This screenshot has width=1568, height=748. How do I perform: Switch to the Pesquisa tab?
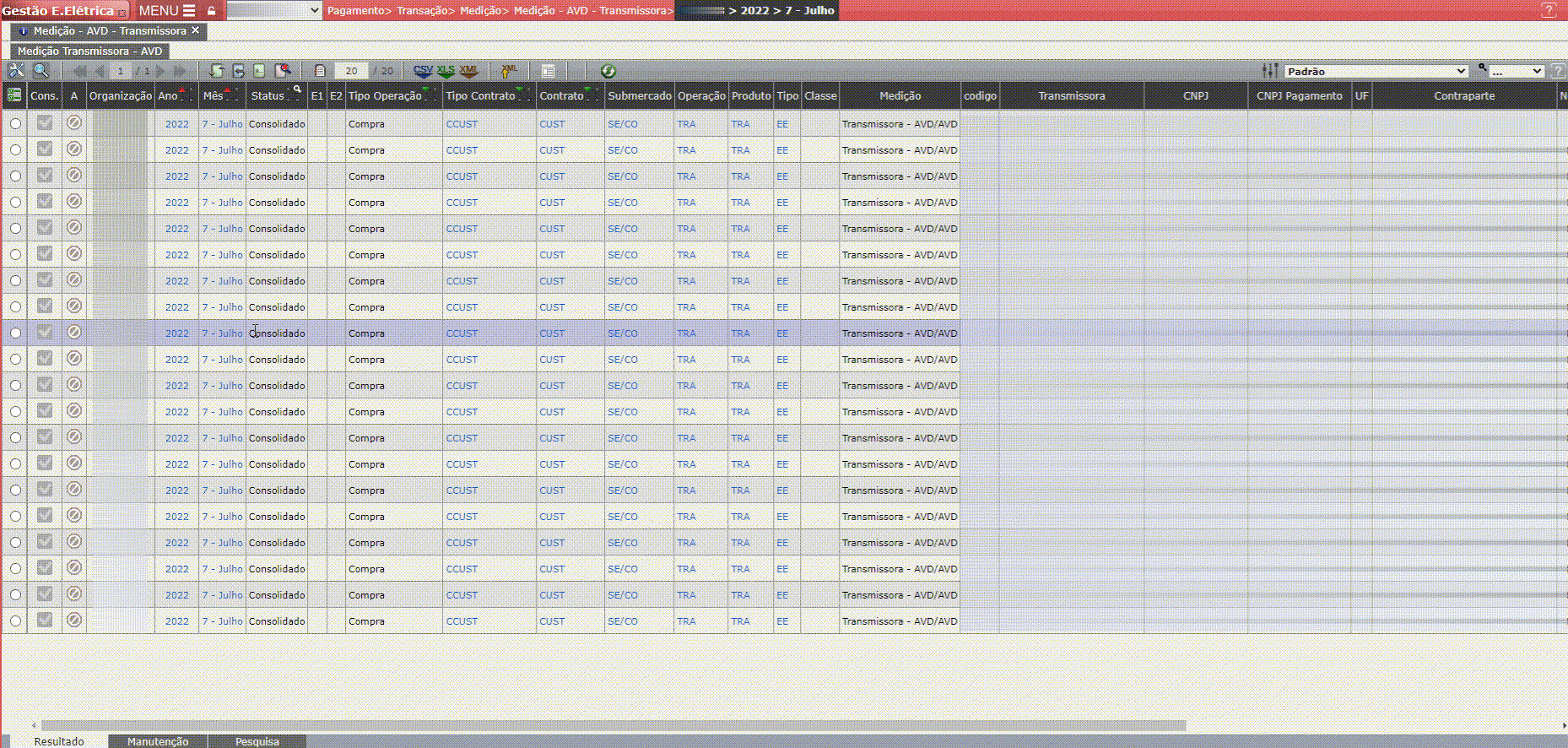257,741
